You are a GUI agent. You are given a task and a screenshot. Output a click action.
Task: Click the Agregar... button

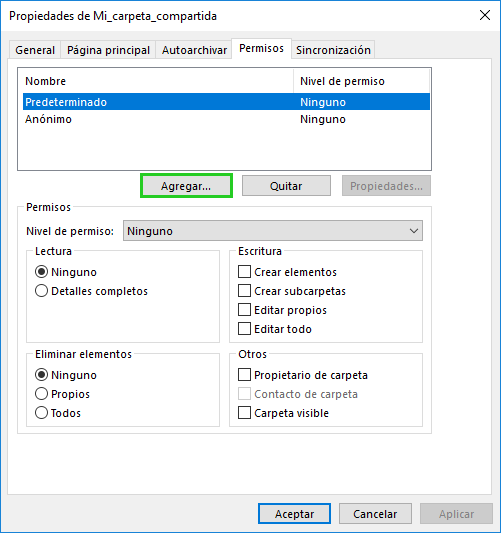pos(186,186)
